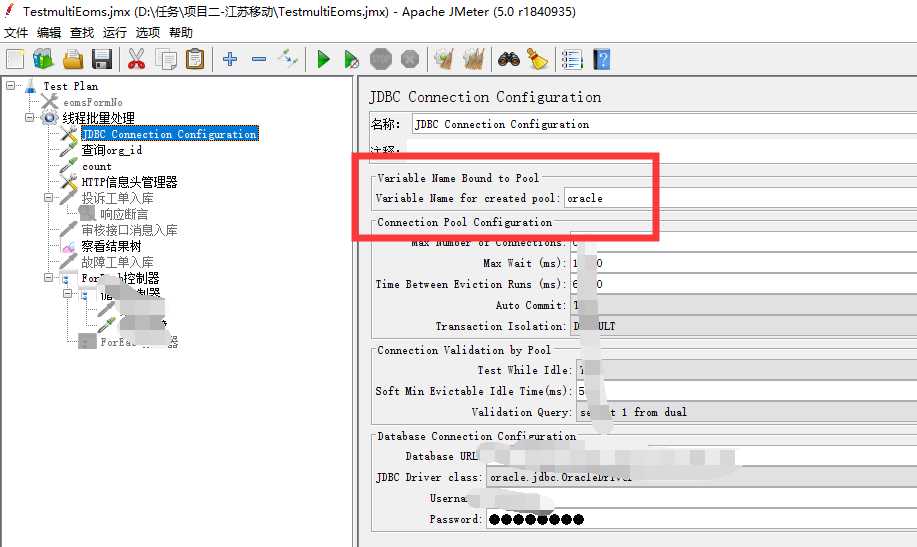Image resolution: width=917 pixels, height=547 pixels.
Task: Click Variable Name for created pool field
Action: 740,198
